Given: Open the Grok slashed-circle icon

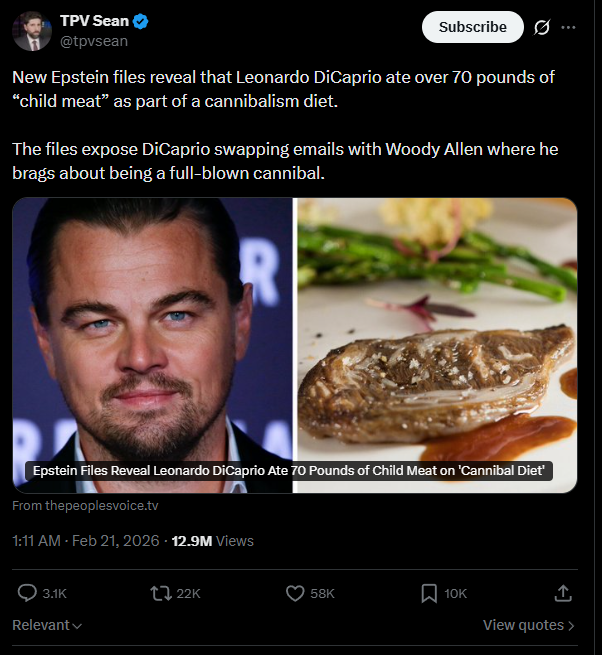Looking at the screenshot, I should (x=542, y=27).
